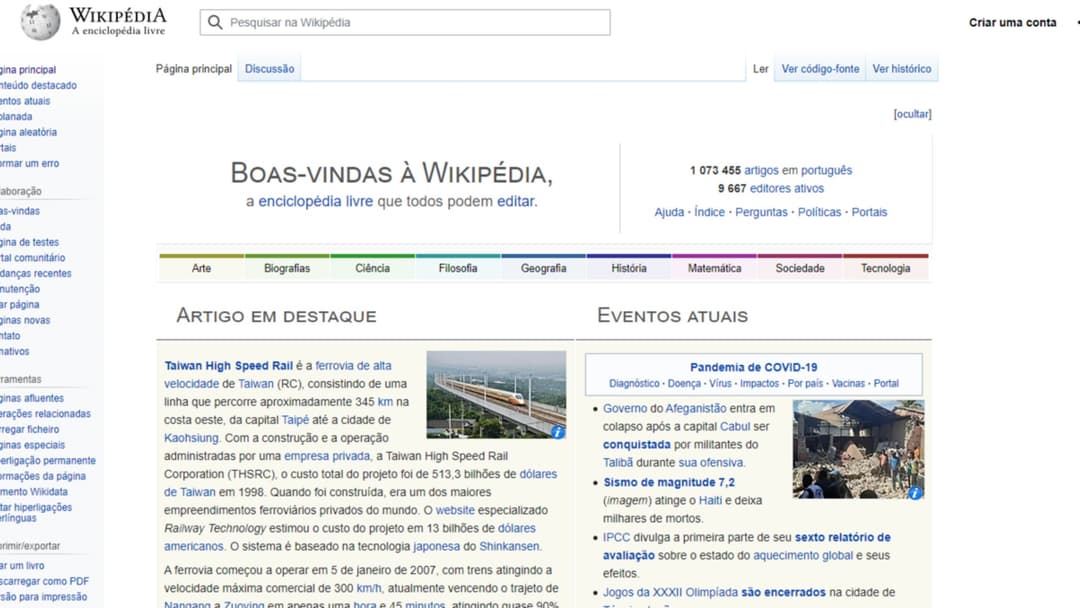Follow the Haiti link
1080x608 pixels.
click(710, 501)
